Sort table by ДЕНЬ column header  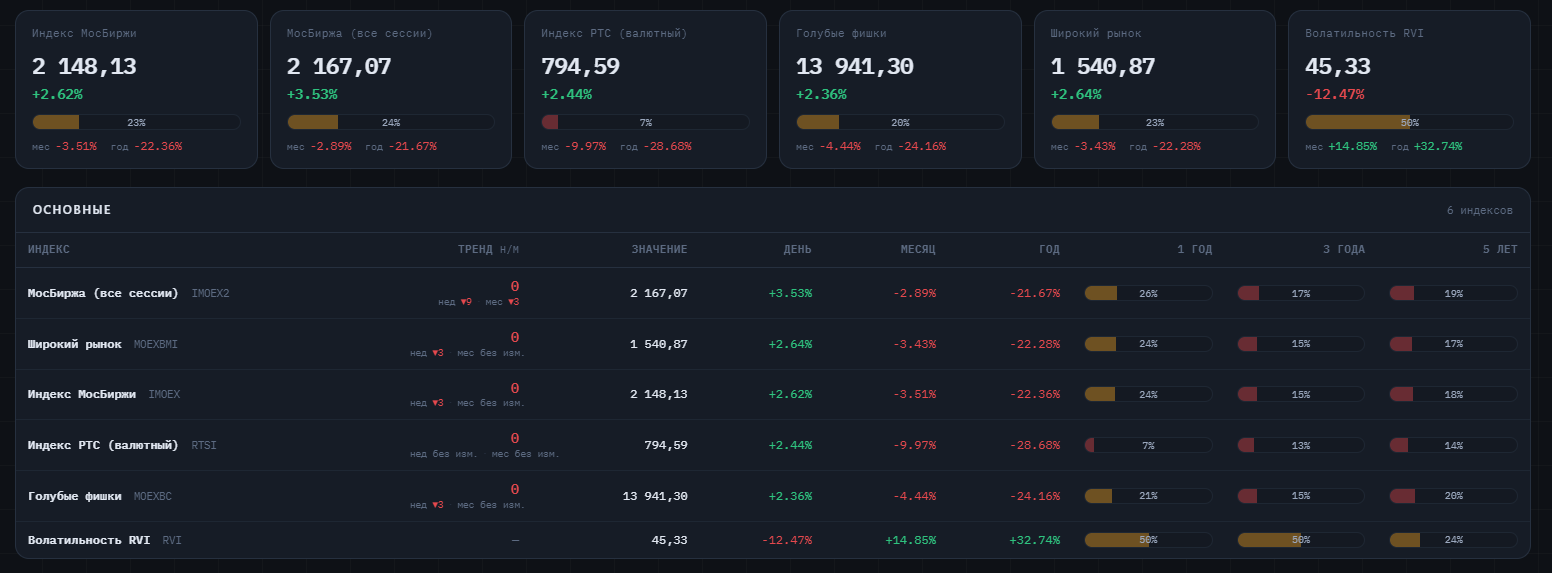797,250
